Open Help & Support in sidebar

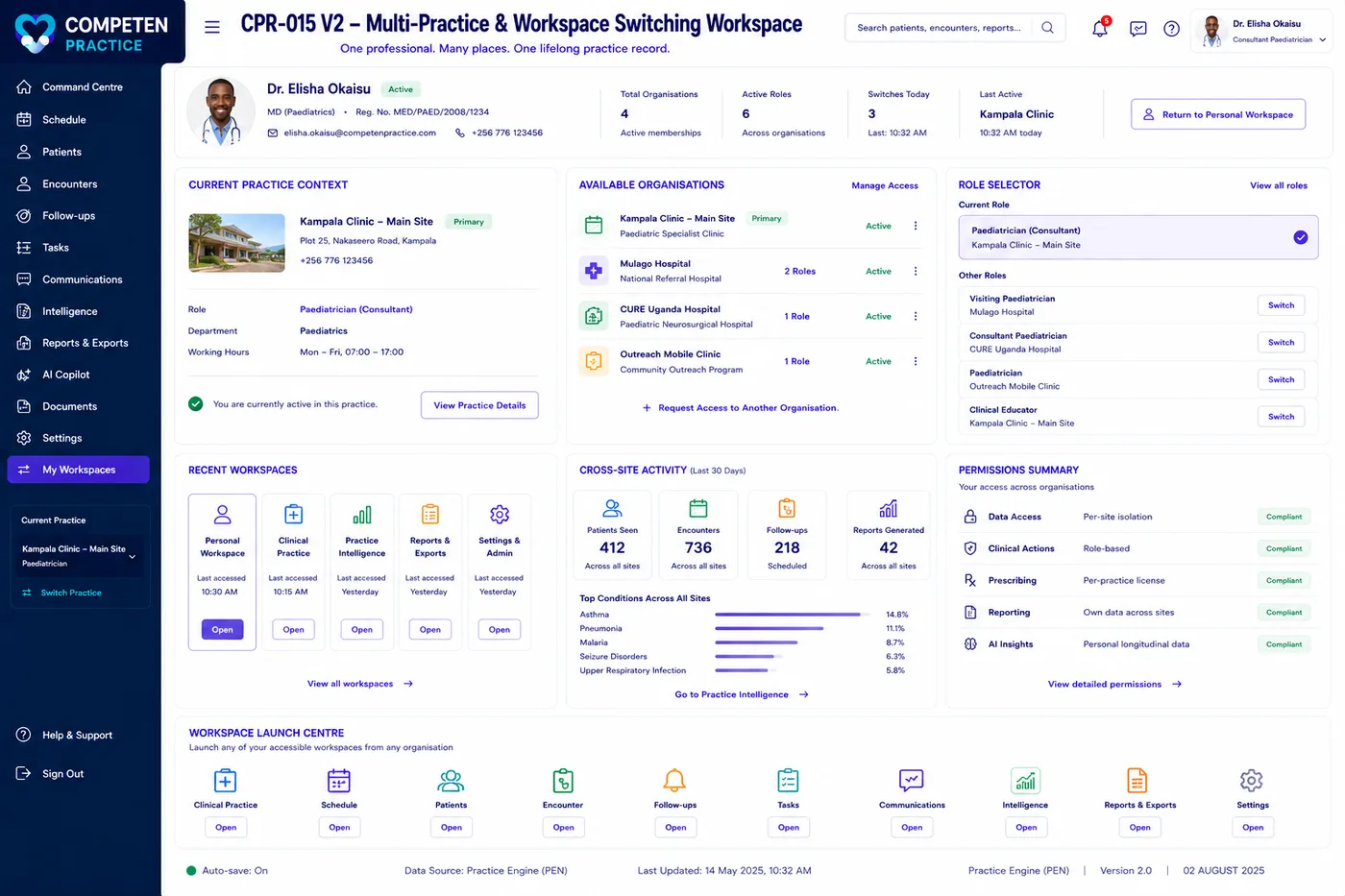point(77,735)
